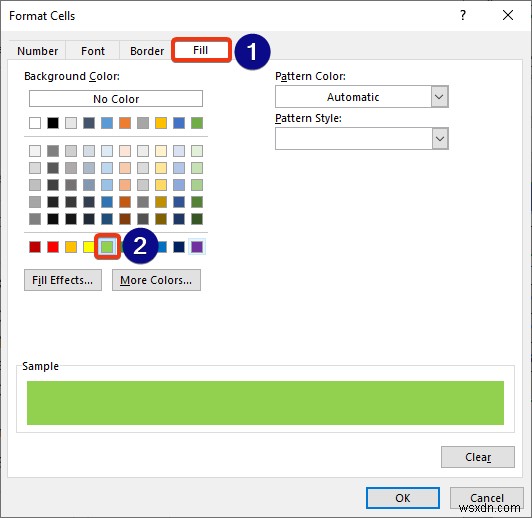Viewport: 532px width, 518px height.
Task: Select Green Accent 6 theme swatch
Action: pyautogui.click(x=197, y=123)
